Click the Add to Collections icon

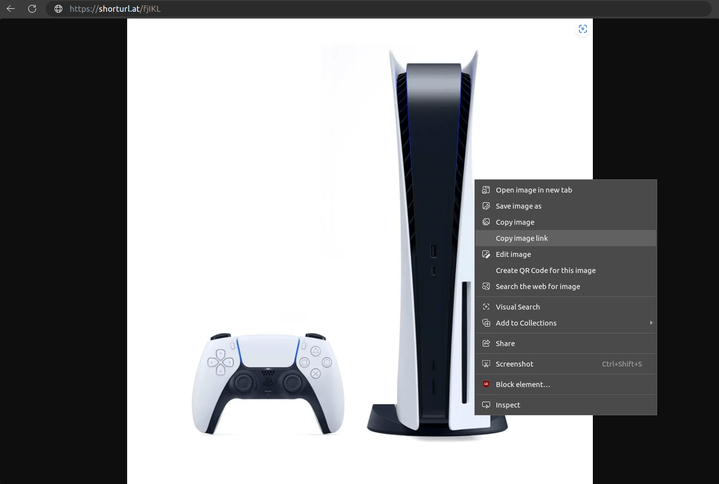click(486, 323)
